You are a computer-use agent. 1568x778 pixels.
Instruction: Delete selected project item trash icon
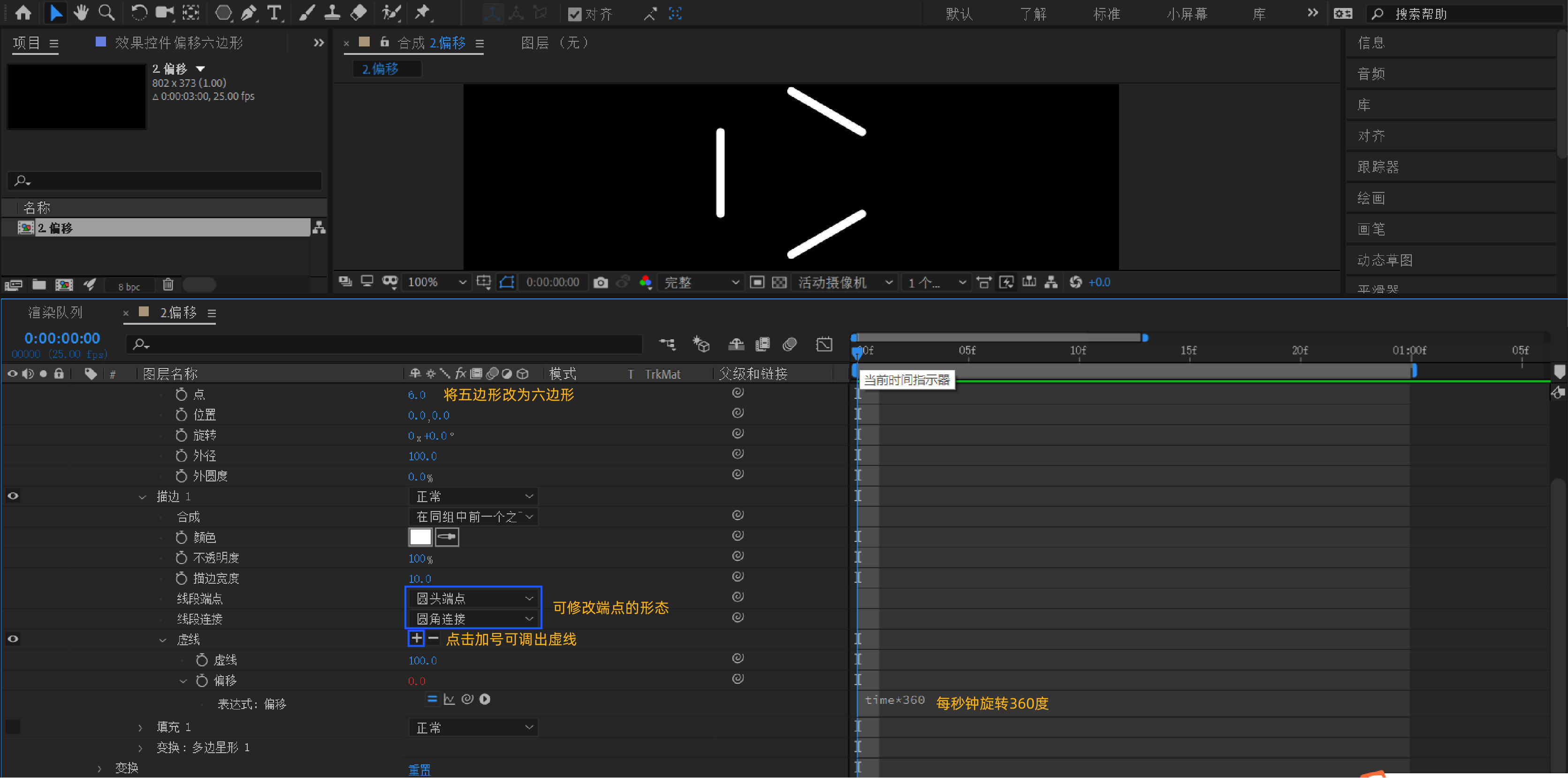pos(168,284)
